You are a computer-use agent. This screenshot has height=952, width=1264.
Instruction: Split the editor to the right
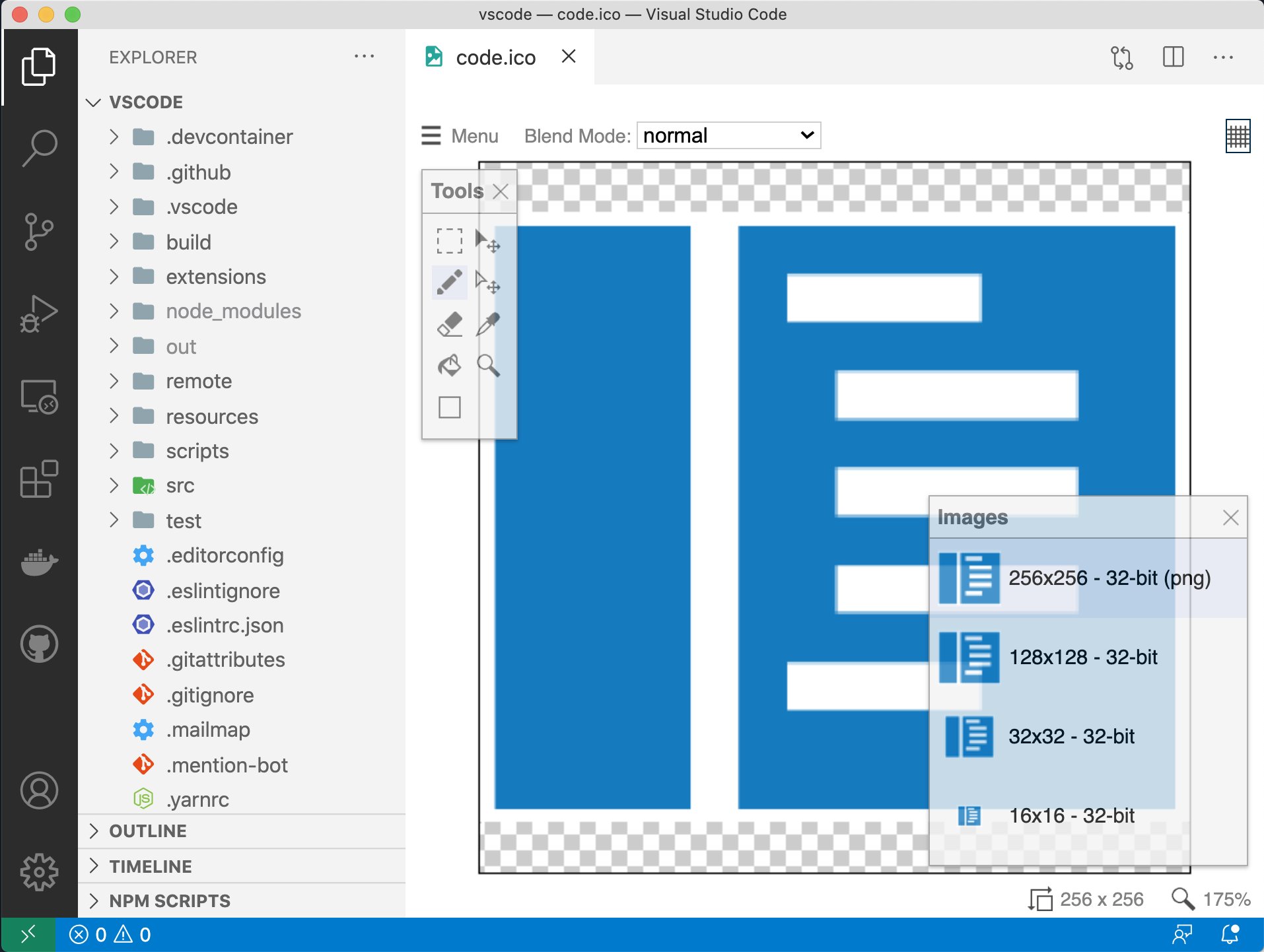point(1173,57)
